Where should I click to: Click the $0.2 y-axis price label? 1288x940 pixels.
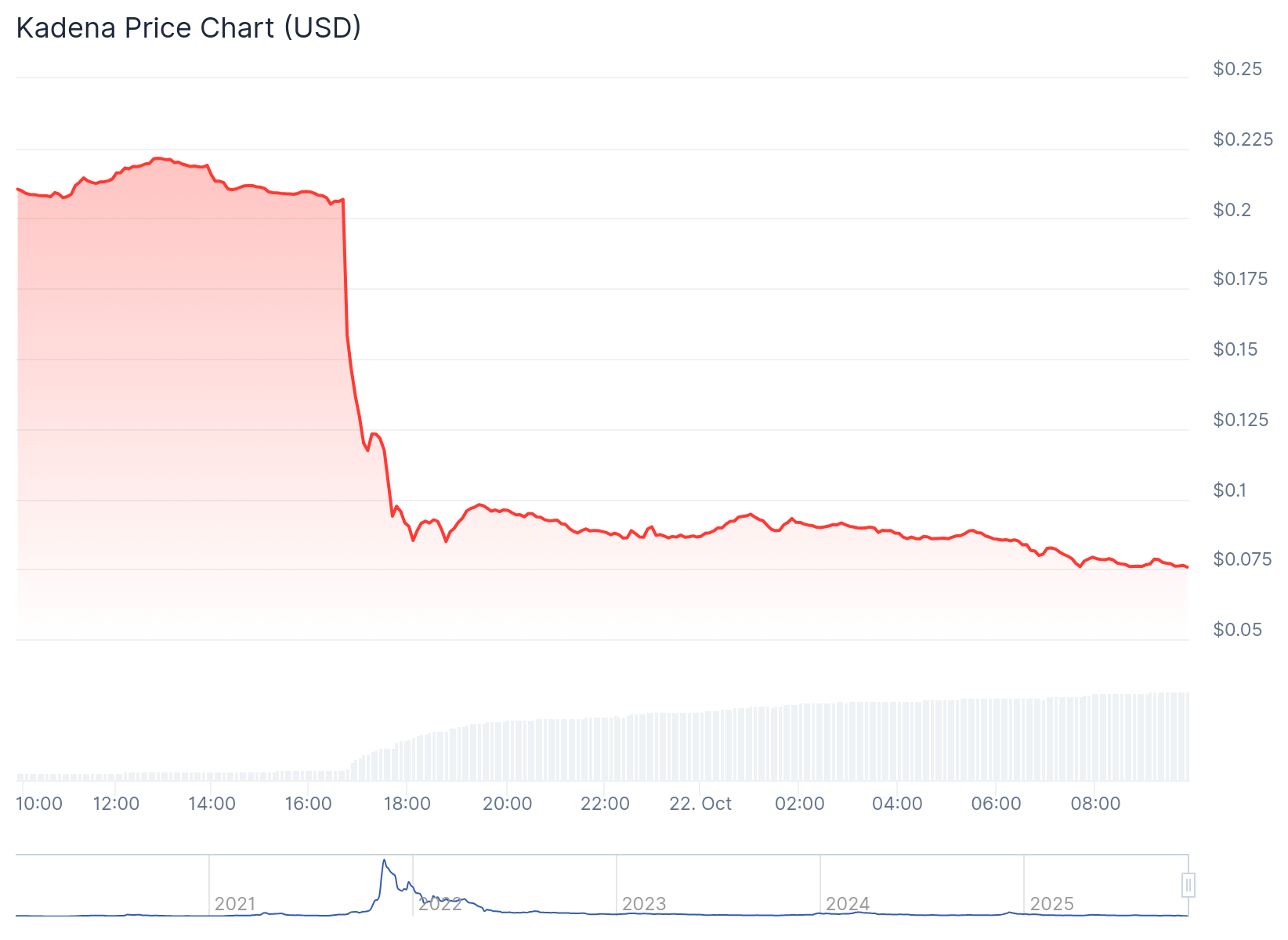pos(1232,210)
